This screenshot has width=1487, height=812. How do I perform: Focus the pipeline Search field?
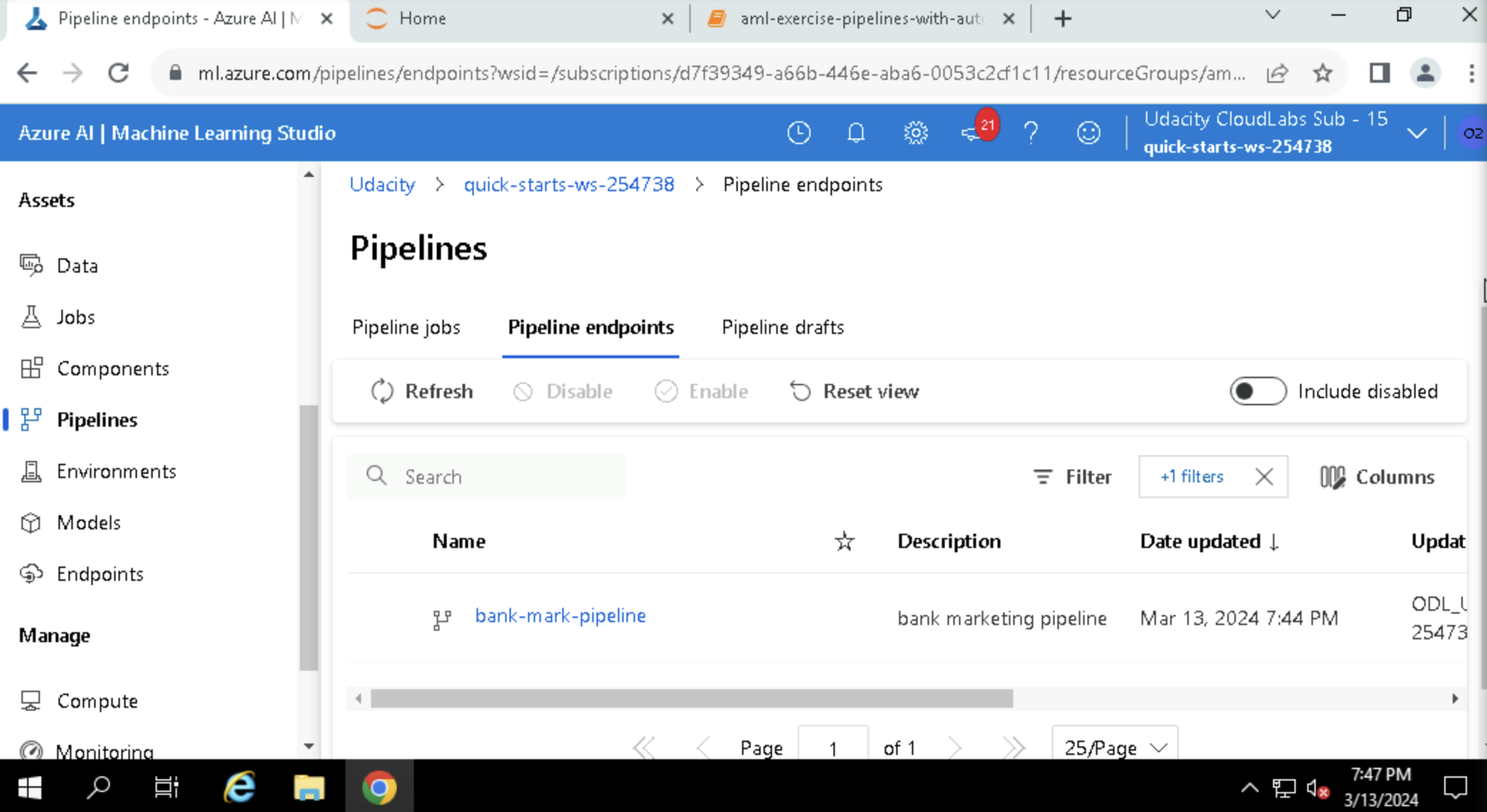(499, 477)
